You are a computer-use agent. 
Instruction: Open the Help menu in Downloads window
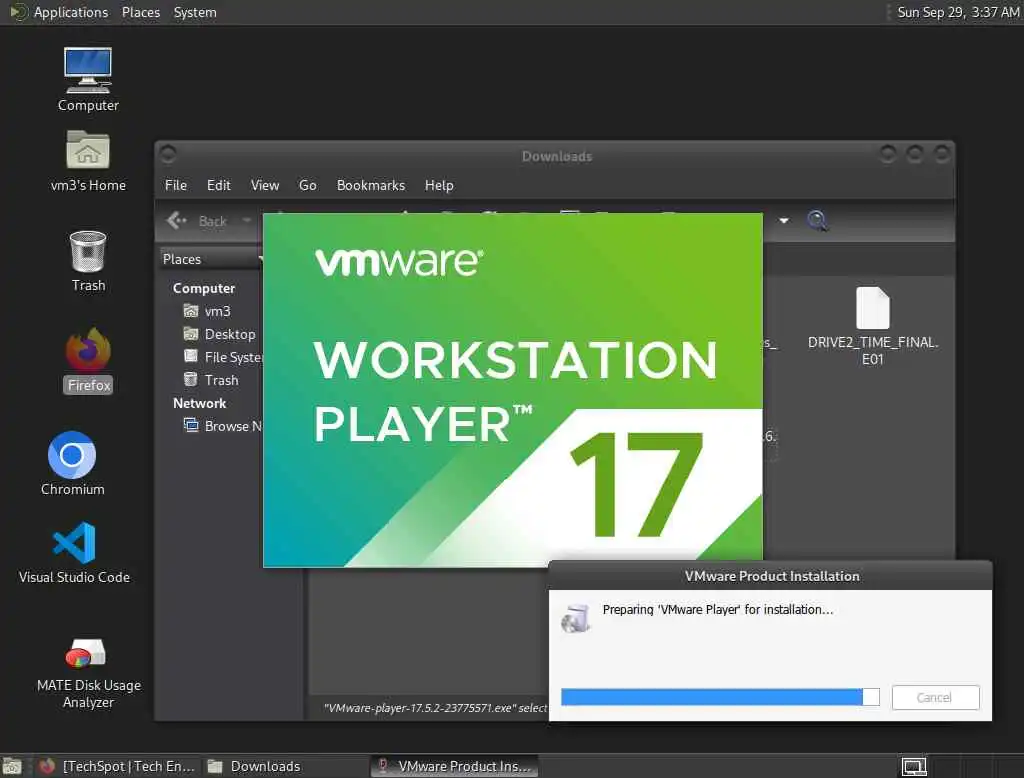coord(439,186)
